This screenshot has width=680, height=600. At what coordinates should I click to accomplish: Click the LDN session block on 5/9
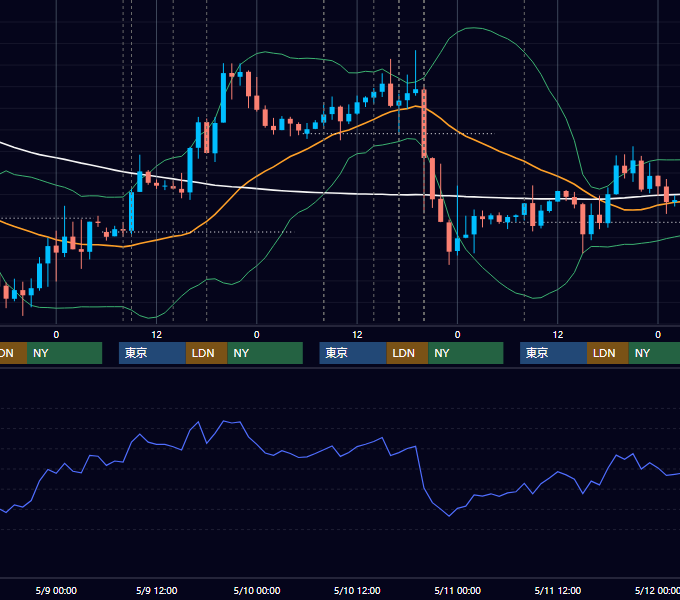tap(206, 353)
